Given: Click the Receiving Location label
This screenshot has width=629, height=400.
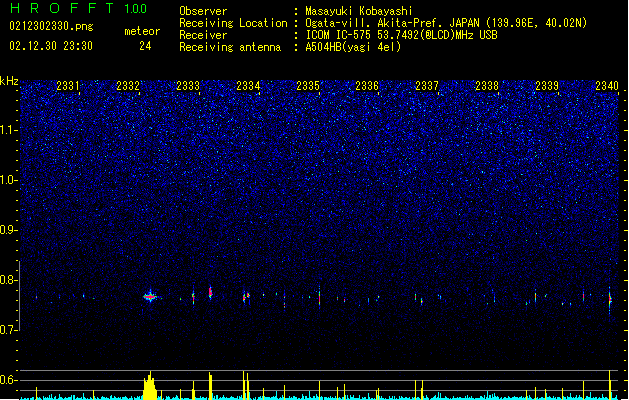Looking at the screenshot, I should point(233,23).
